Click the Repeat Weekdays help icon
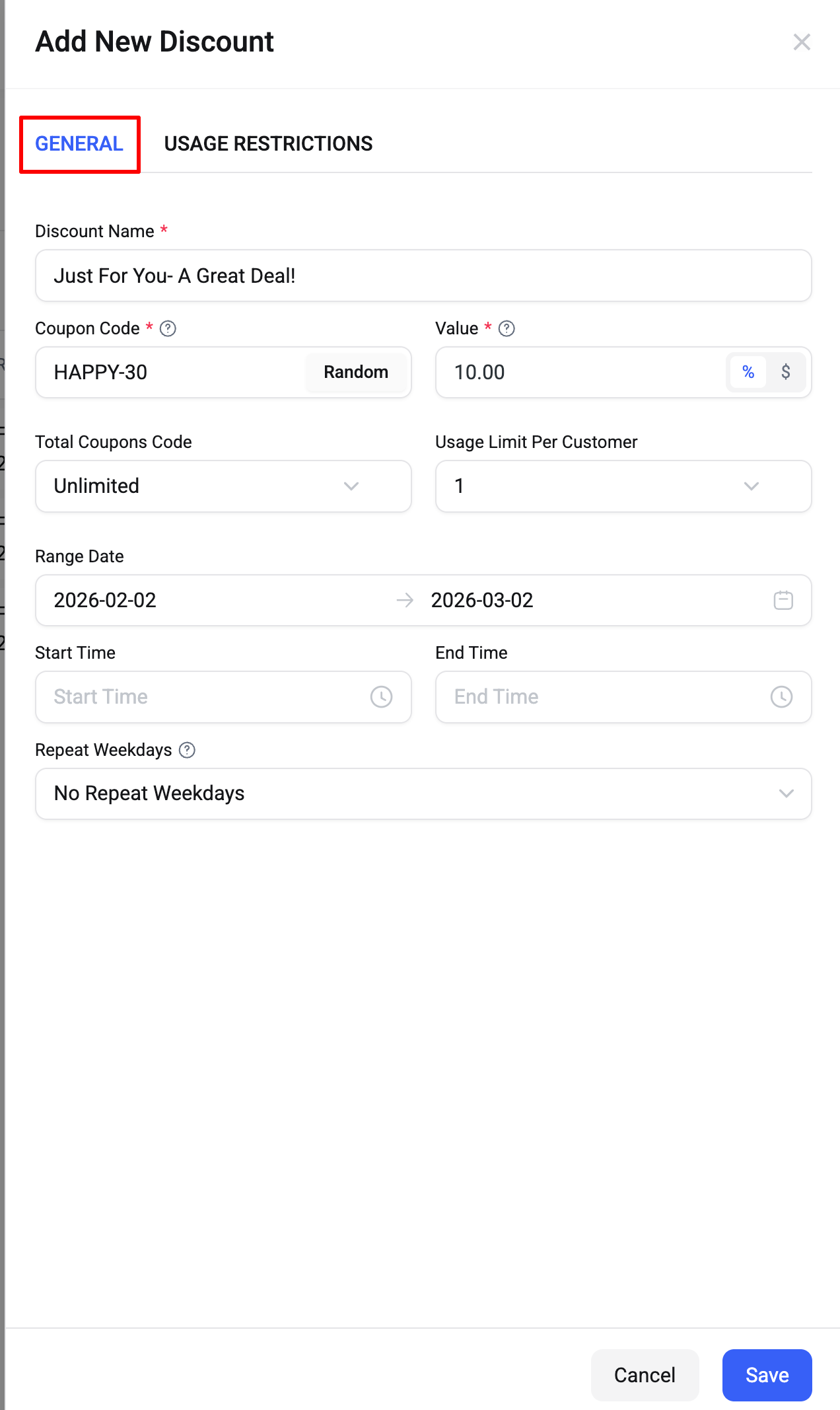Image resolution: width=840 pixels, height=1410 pixels. [187, 750]
